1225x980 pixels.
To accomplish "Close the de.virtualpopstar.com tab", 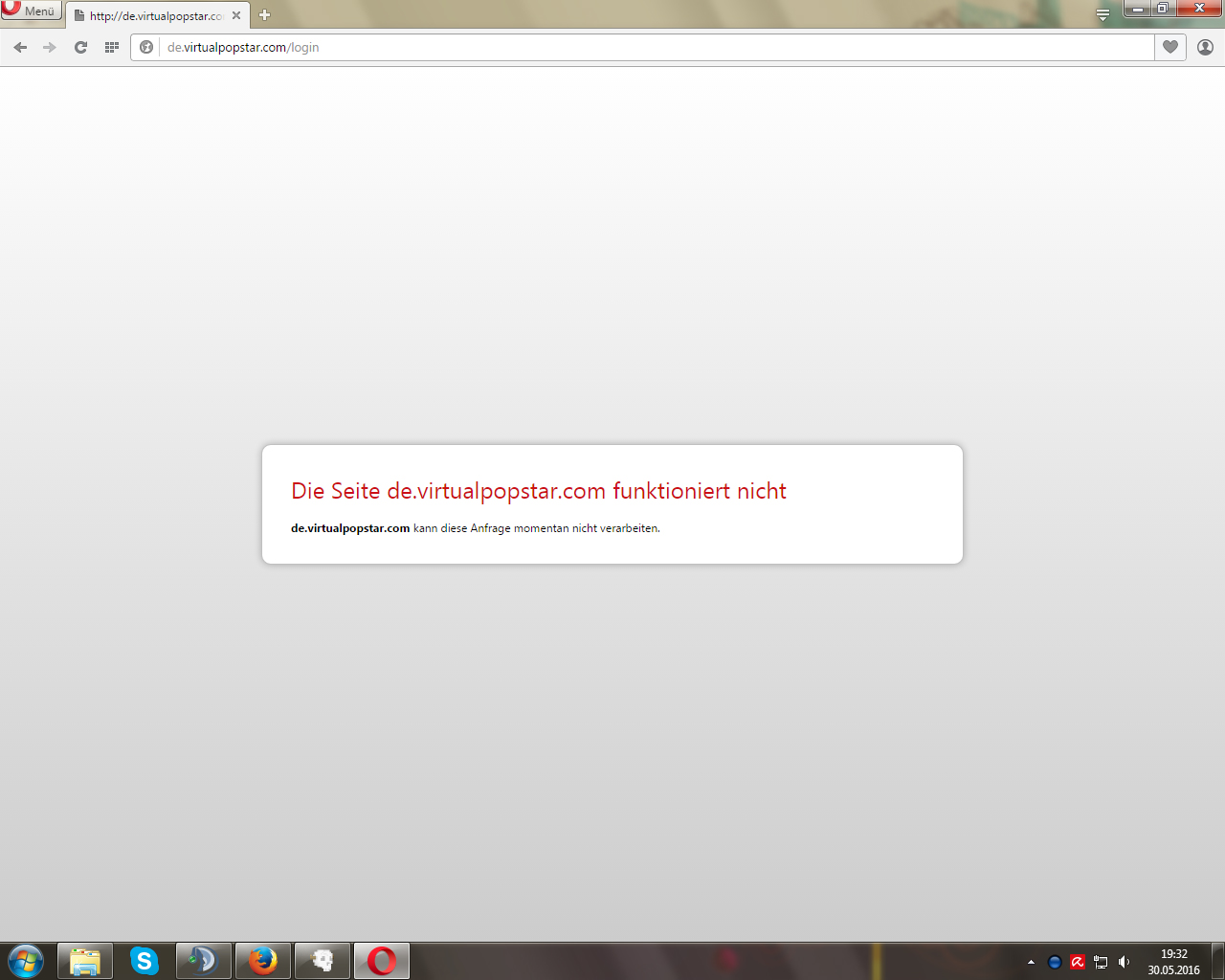I will (236, 15).
